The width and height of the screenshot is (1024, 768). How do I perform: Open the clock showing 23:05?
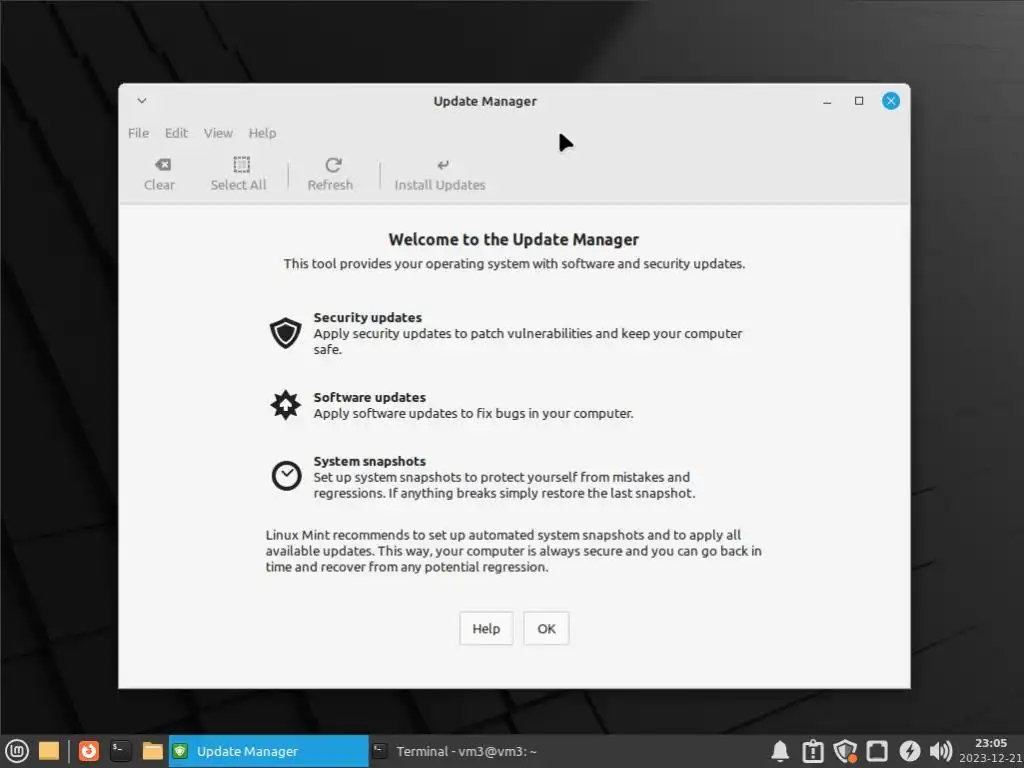pyautogui.click(x=991, y=750)
